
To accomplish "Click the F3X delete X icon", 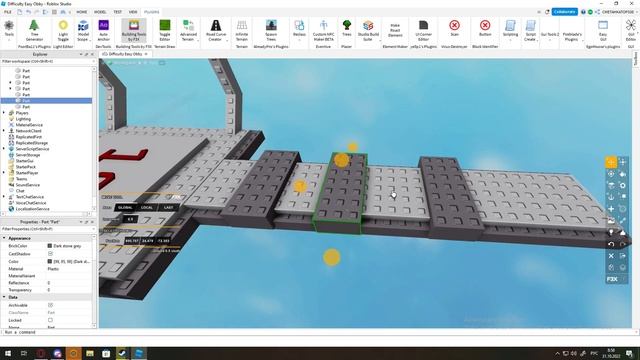I will (x=611, y=256).
